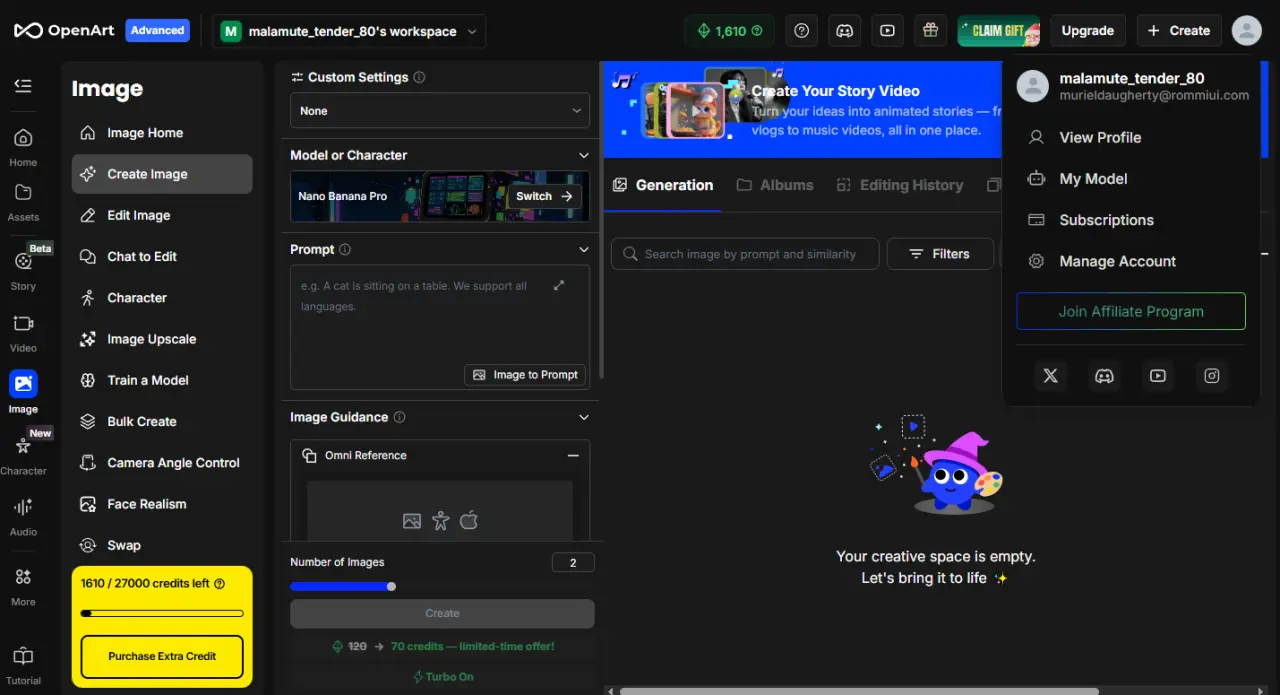Collapse the Prompt section
The image size is (1280, 695).
(584, 249)
